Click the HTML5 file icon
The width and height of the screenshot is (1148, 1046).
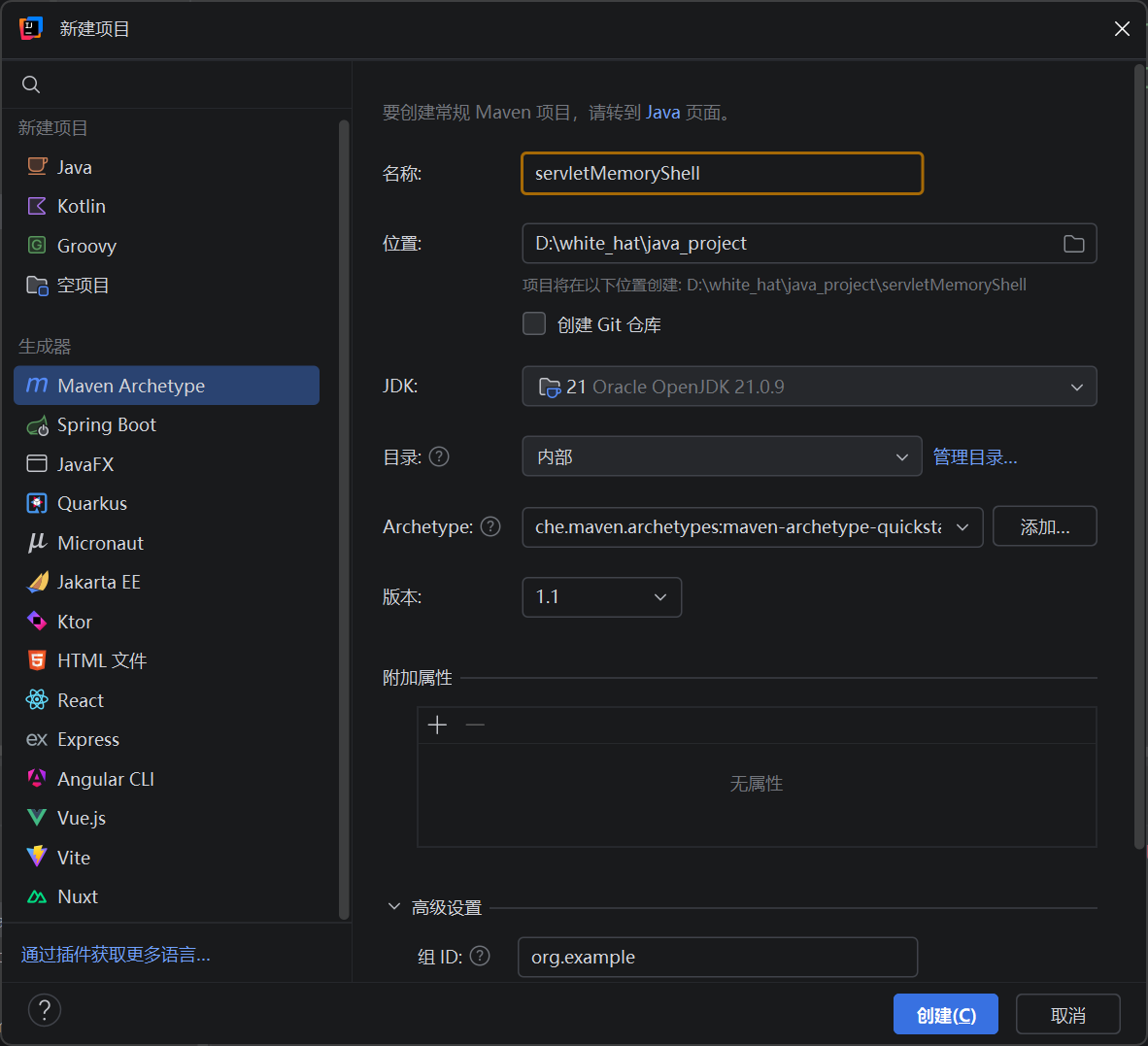[37, 660]
